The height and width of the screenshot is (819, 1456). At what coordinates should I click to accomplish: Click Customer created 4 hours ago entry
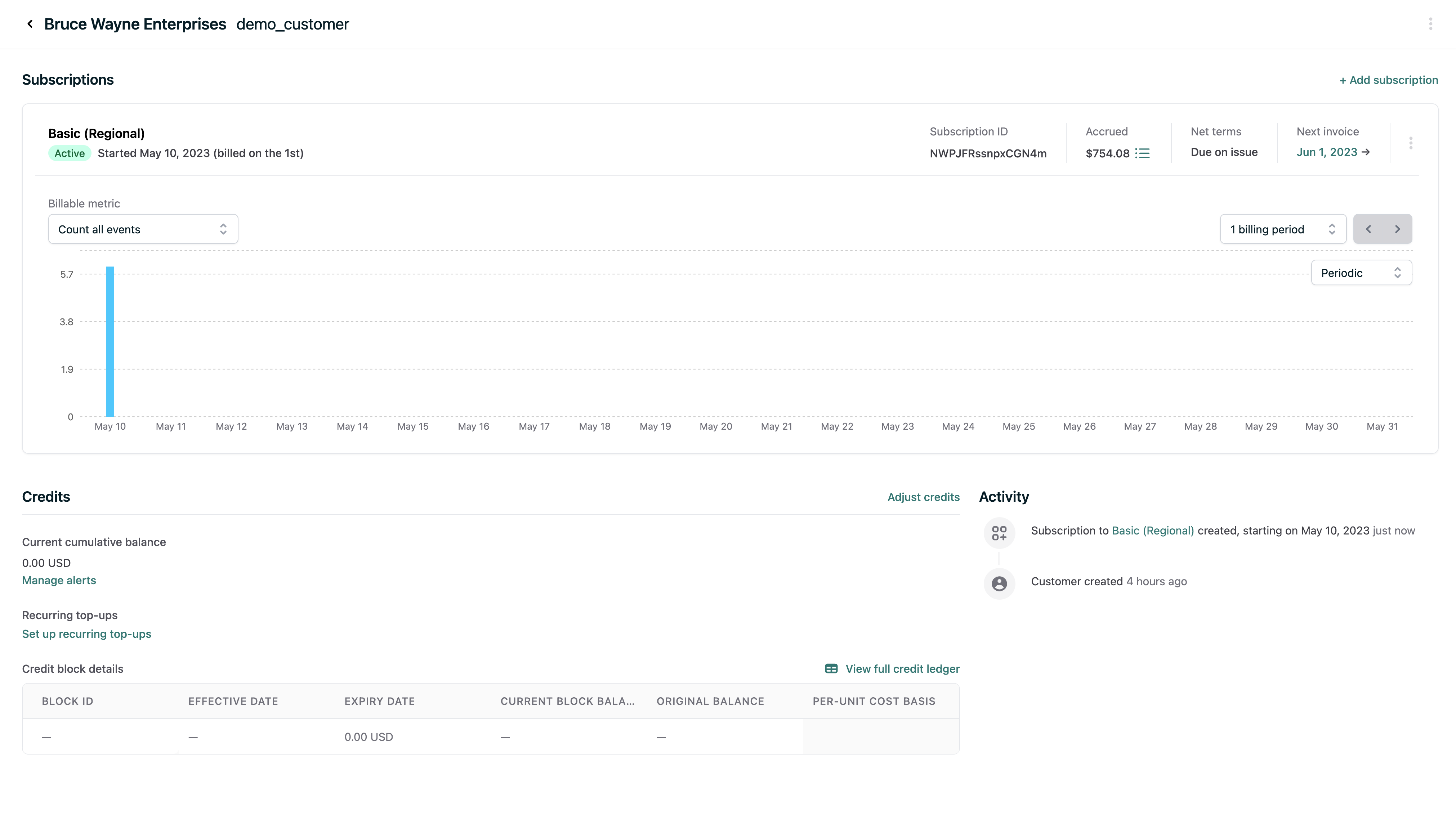[1108, 582]
